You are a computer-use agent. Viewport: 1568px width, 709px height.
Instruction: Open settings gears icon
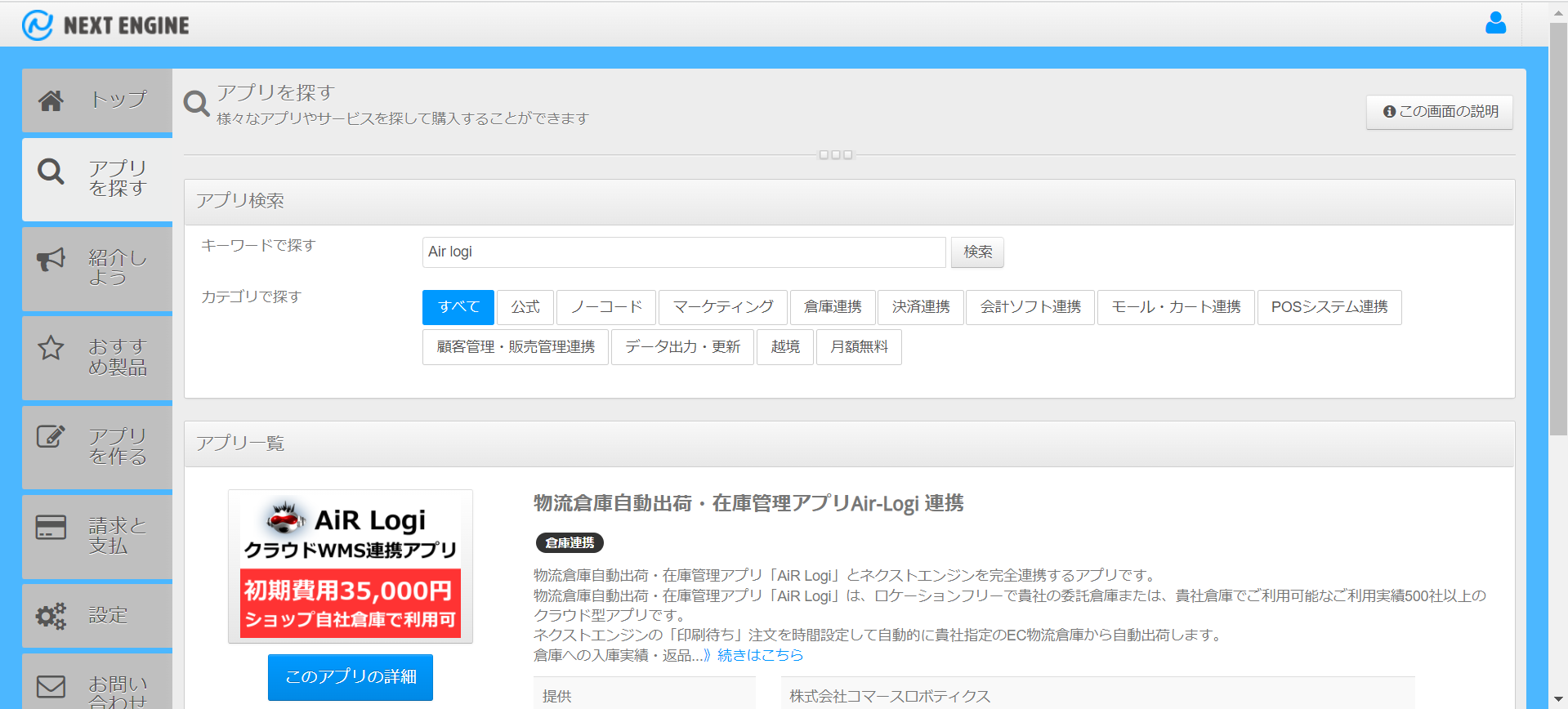pos(51,615)
